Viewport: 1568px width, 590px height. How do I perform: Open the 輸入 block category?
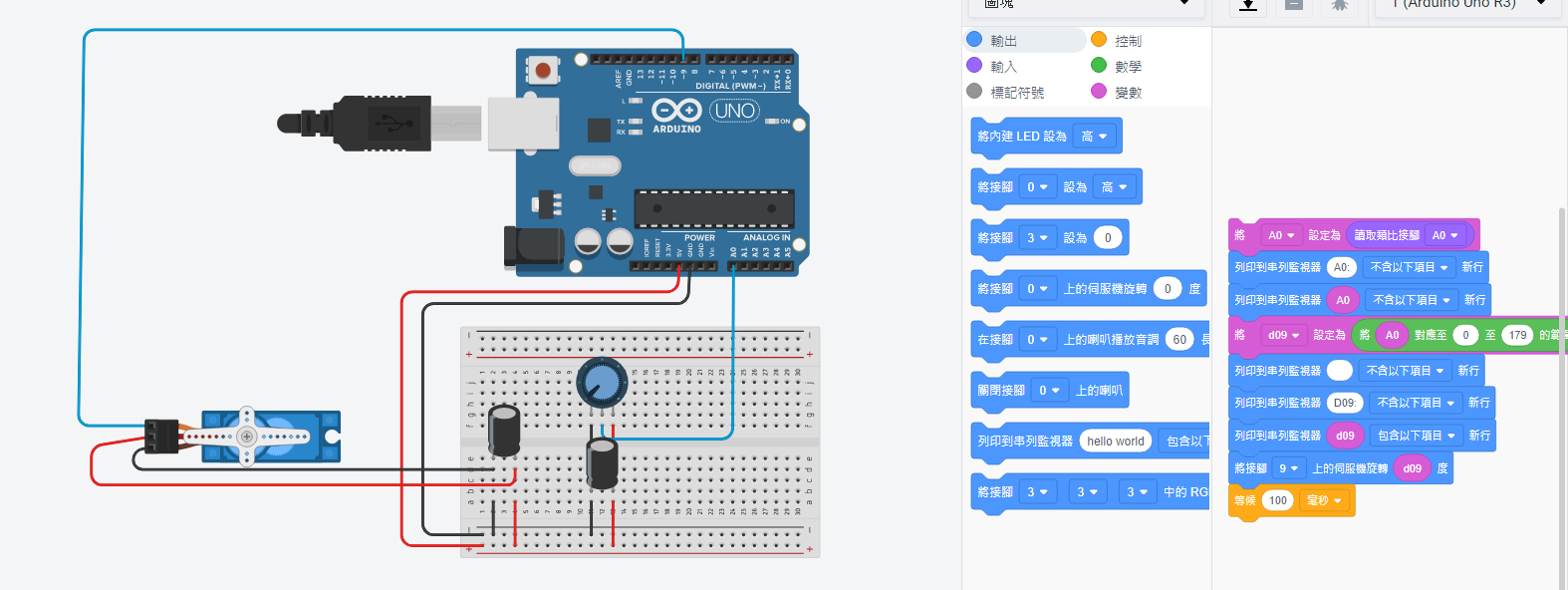pyautogui.click(x=1003, y=67)
